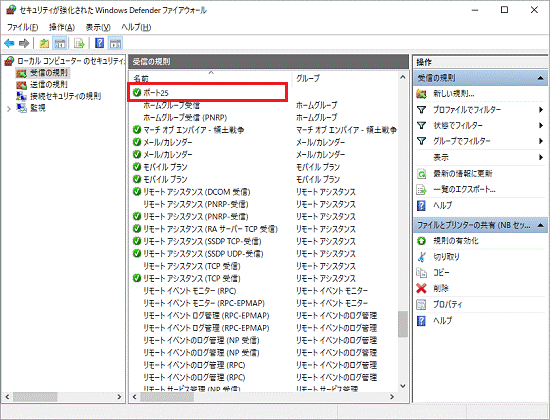The width and height of the screenshot is (550, 420).
Task: Select リモート アシスタンス (DCOM 受信) rule
Action: pyautogui.click(x=196, y=192)
